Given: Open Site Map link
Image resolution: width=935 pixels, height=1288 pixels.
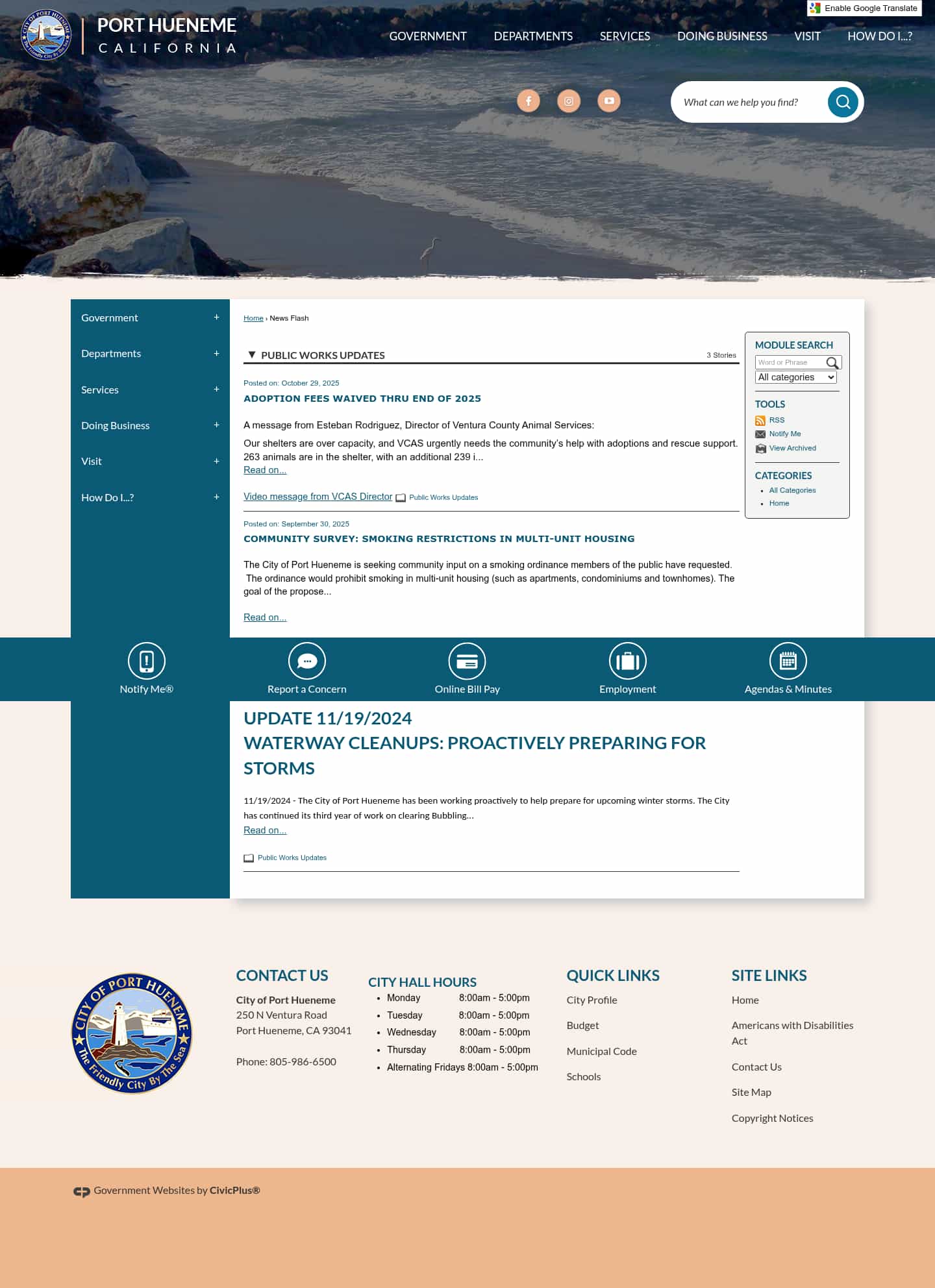Looking at the screenshot, I should [x=751, y=1092].
